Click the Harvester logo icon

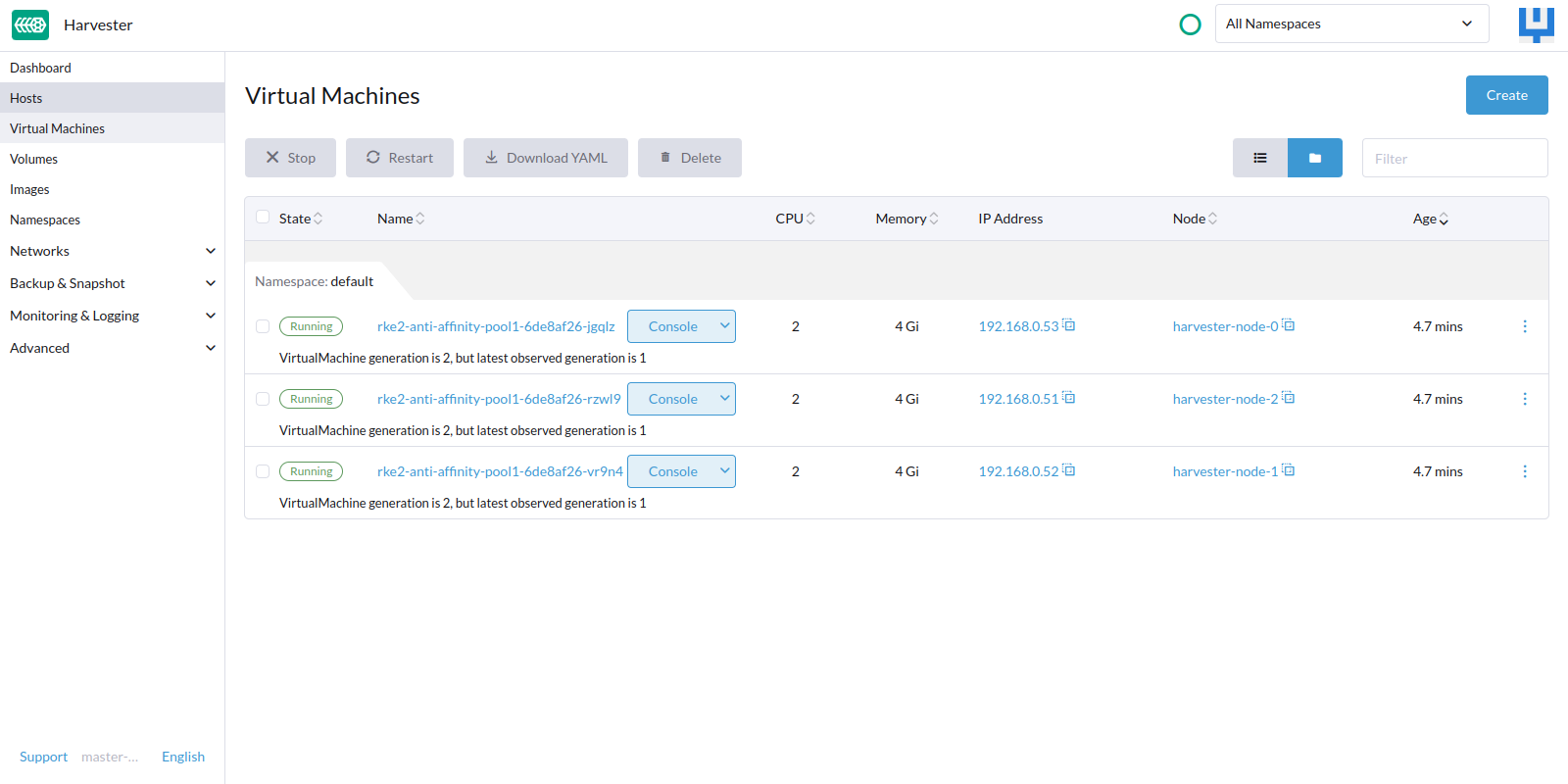point(30,24)
